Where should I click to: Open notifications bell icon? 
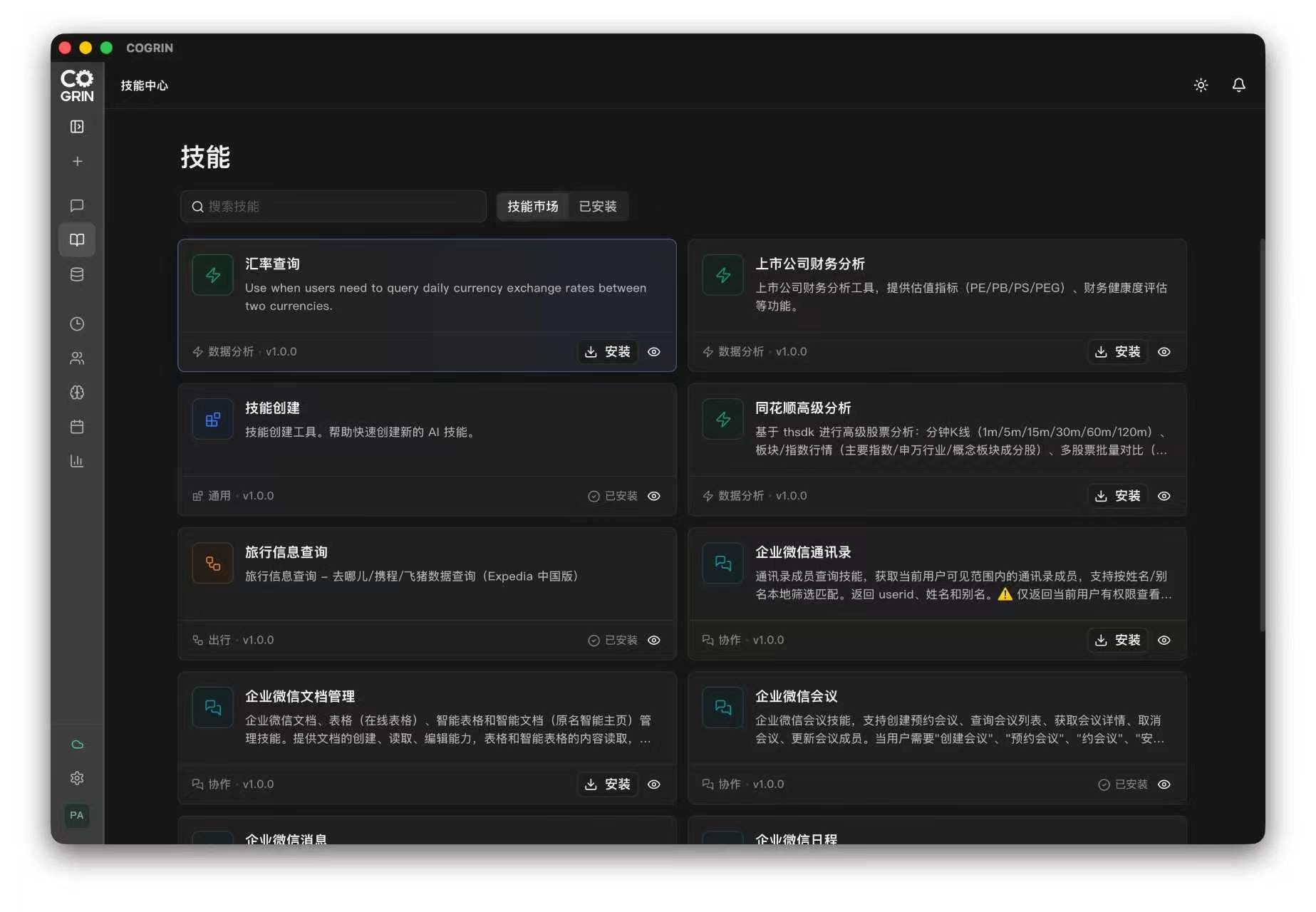click(x=1238, y=85)
